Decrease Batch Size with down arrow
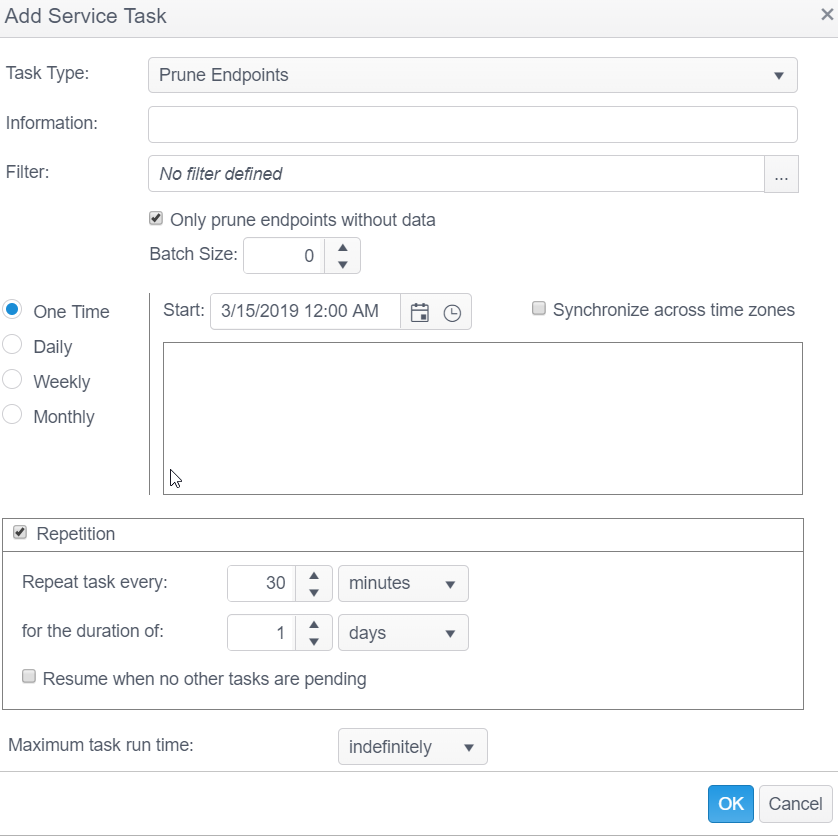The width and height of the screenshot is (838, 836). click(x=342, y=265)
